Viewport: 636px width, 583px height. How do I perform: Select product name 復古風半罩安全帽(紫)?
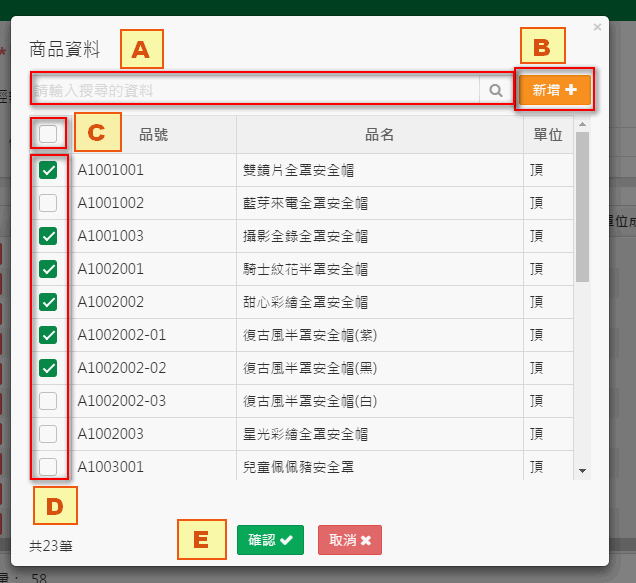[x=310, y=336]
